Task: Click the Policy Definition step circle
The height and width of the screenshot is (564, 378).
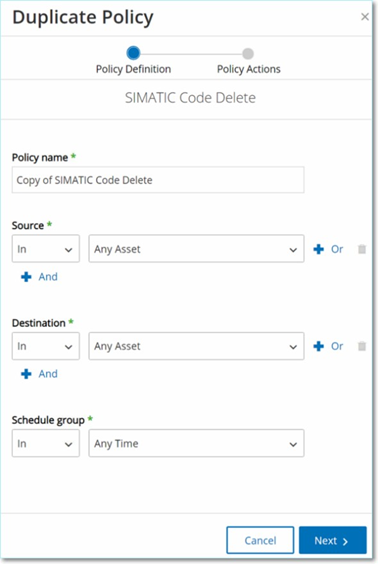Action: point(133,53)
